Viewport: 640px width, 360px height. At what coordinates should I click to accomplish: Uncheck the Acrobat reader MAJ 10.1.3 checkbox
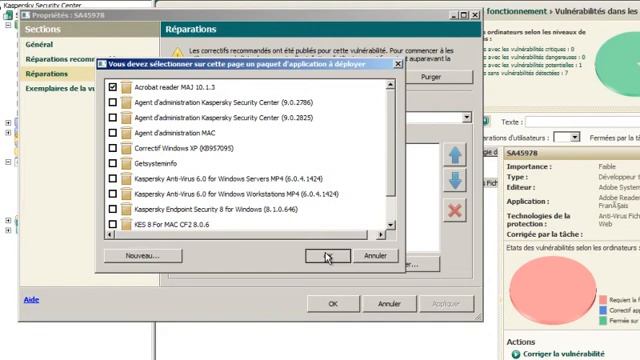[113, 87]
